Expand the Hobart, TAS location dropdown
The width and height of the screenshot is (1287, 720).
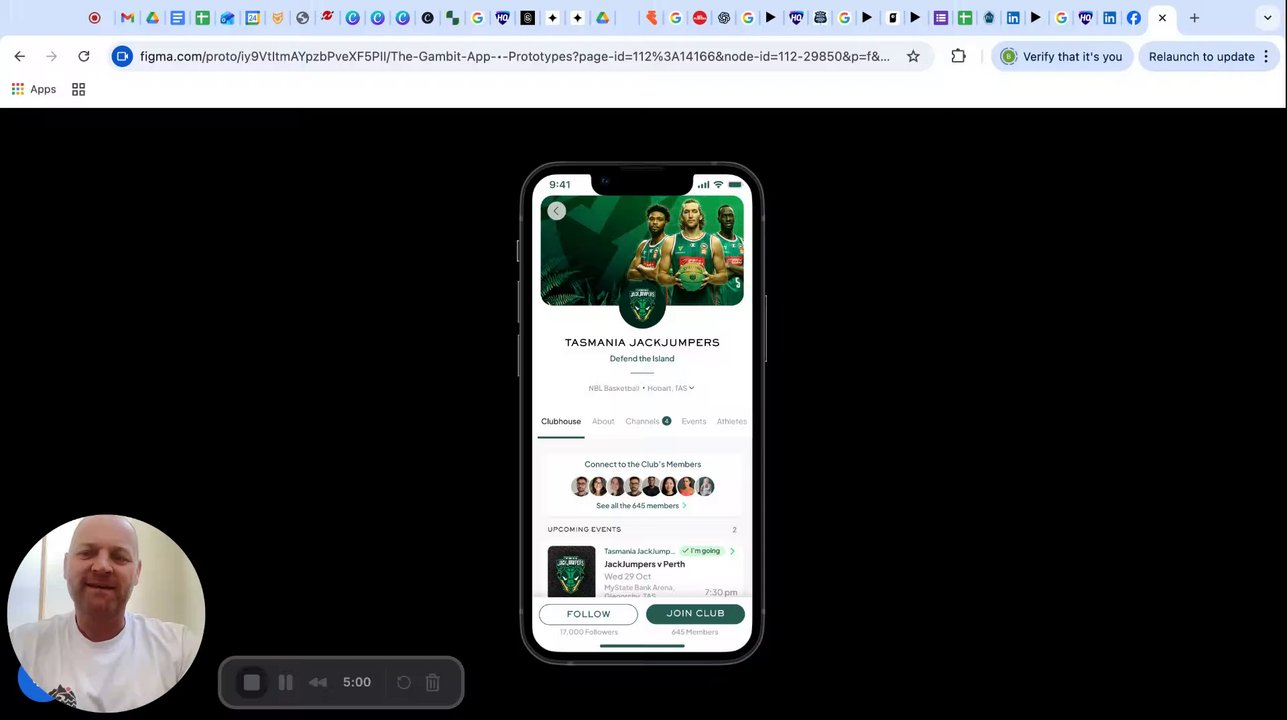670,388
